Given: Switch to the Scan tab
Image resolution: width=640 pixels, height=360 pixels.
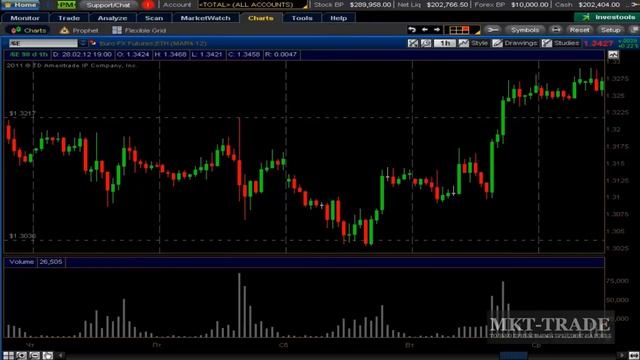Looking at the screenshot, I should click(x=154, y=18).
